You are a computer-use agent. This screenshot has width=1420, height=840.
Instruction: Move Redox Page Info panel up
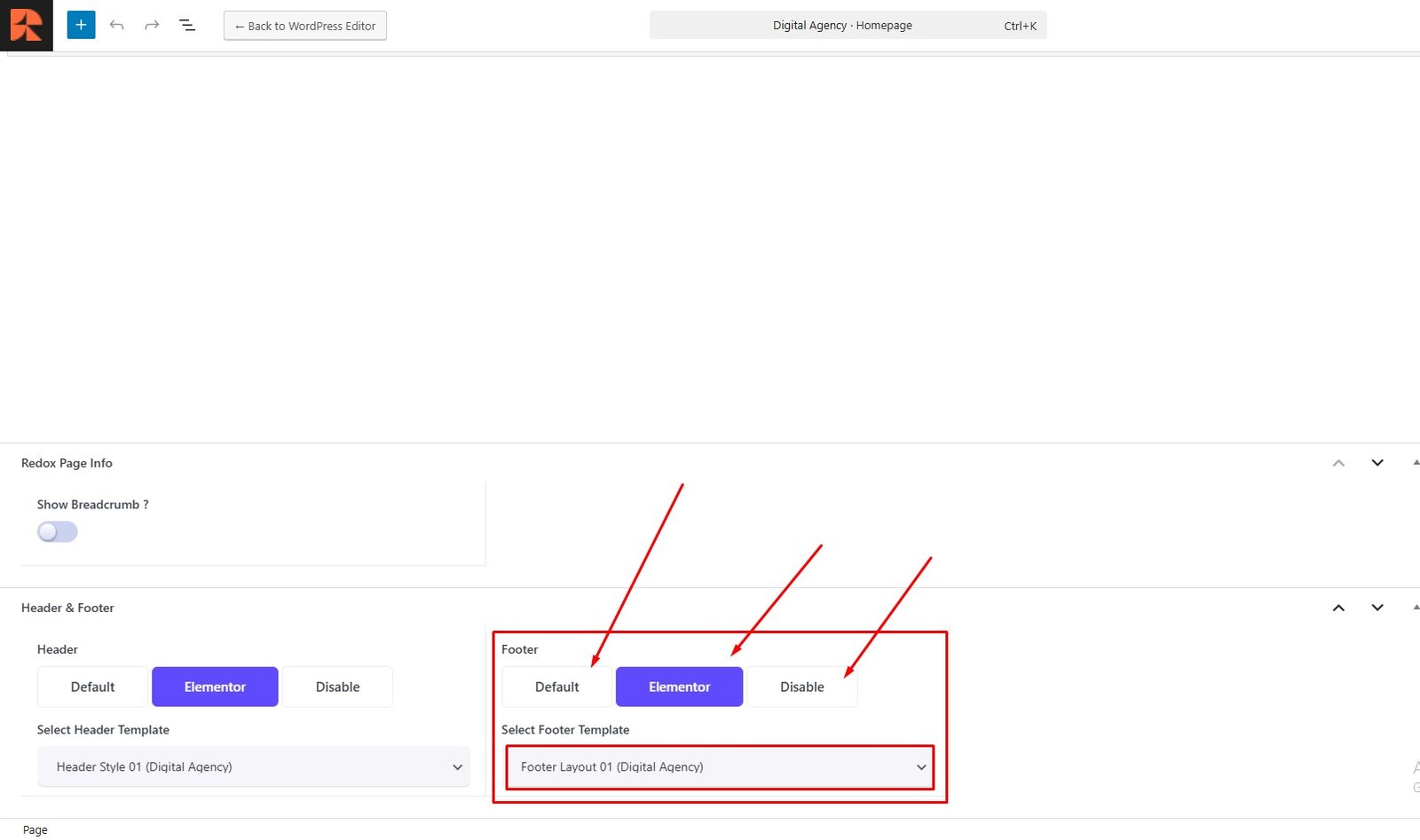pos(1338,463)
